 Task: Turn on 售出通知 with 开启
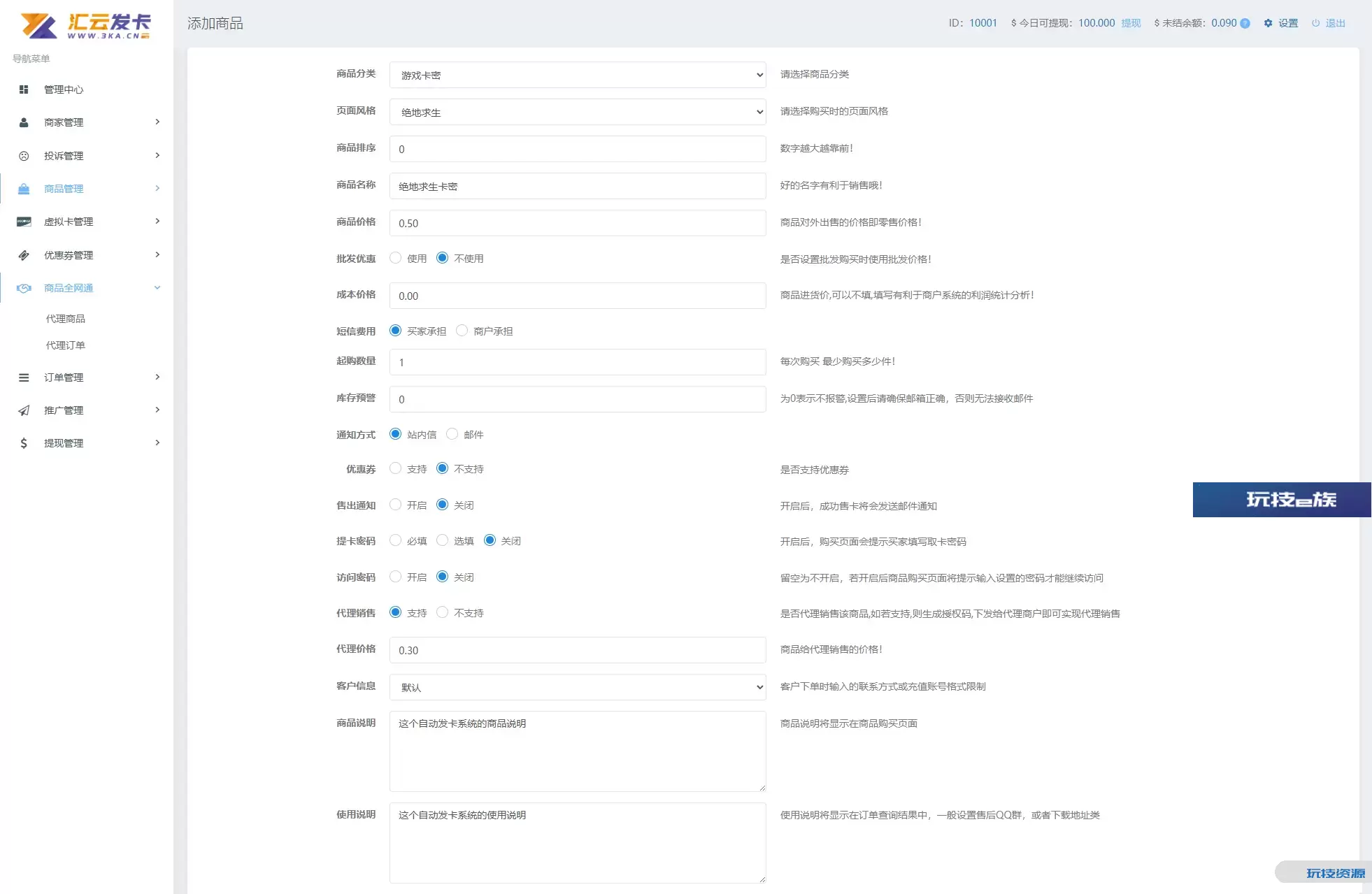pyautogui.click(x=396, y=505)
